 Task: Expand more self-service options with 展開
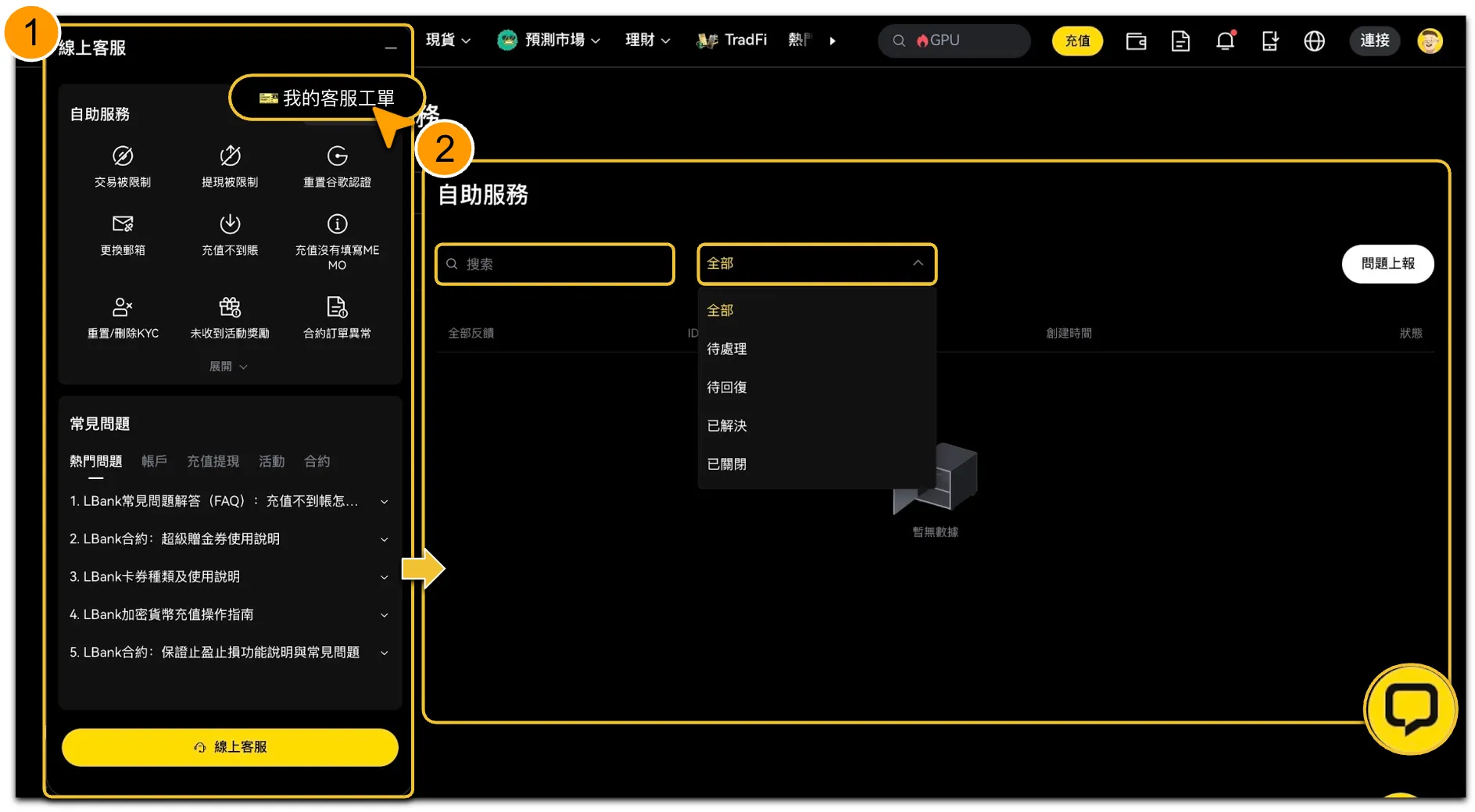click(228, 367)
